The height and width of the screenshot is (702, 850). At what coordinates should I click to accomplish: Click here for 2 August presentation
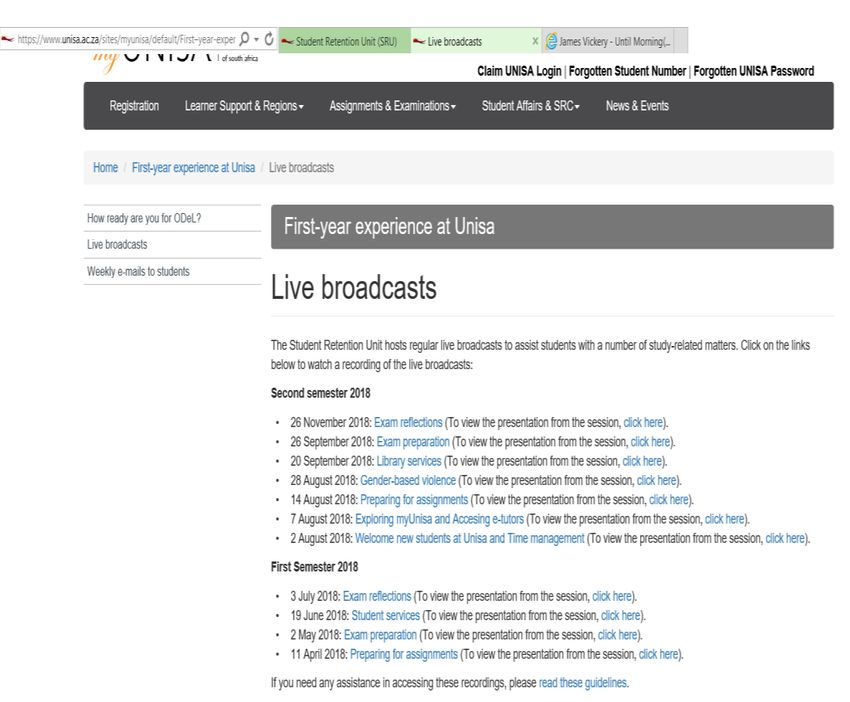785,538
